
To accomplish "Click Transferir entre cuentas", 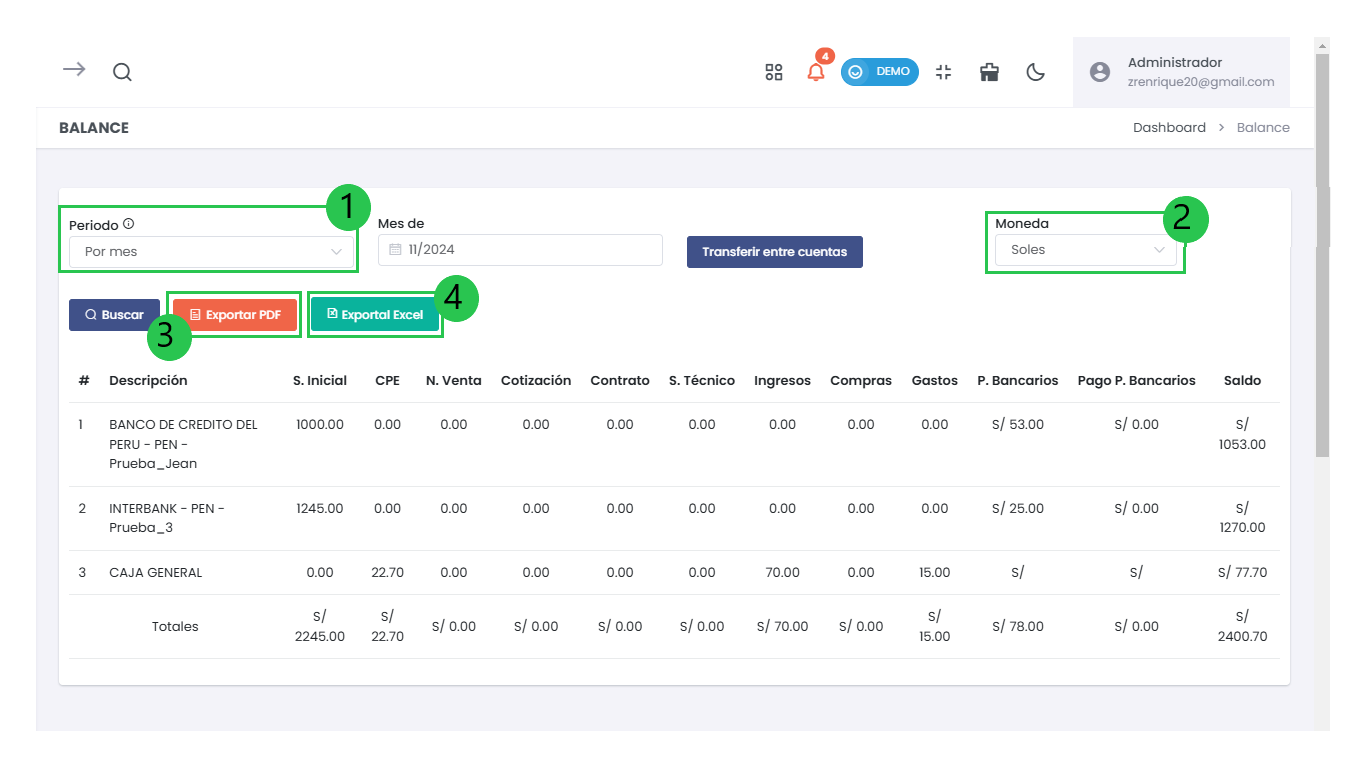I will 774,252.
